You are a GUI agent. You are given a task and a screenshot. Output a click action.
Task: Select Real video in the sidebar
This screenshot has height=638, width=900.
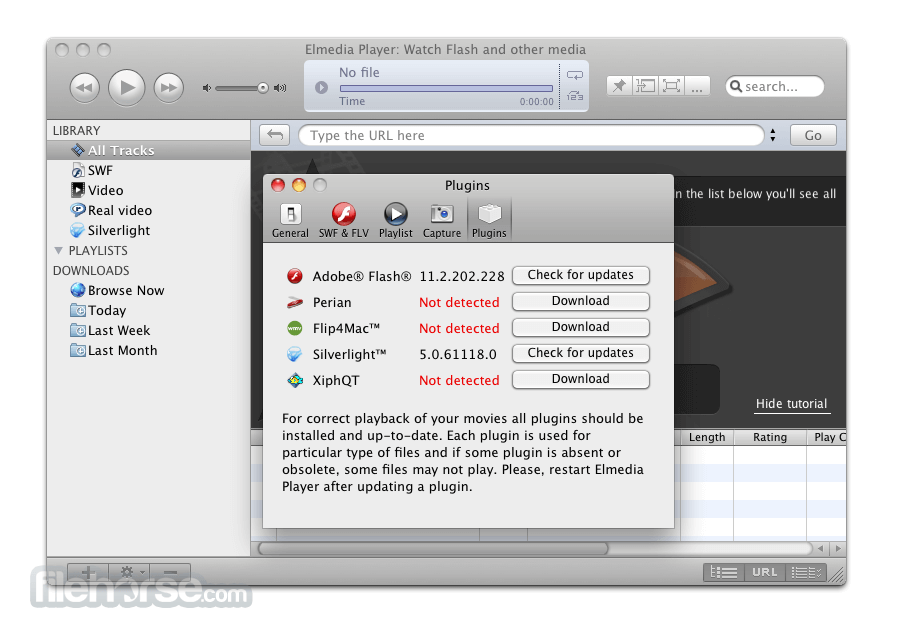pos(149,210)
